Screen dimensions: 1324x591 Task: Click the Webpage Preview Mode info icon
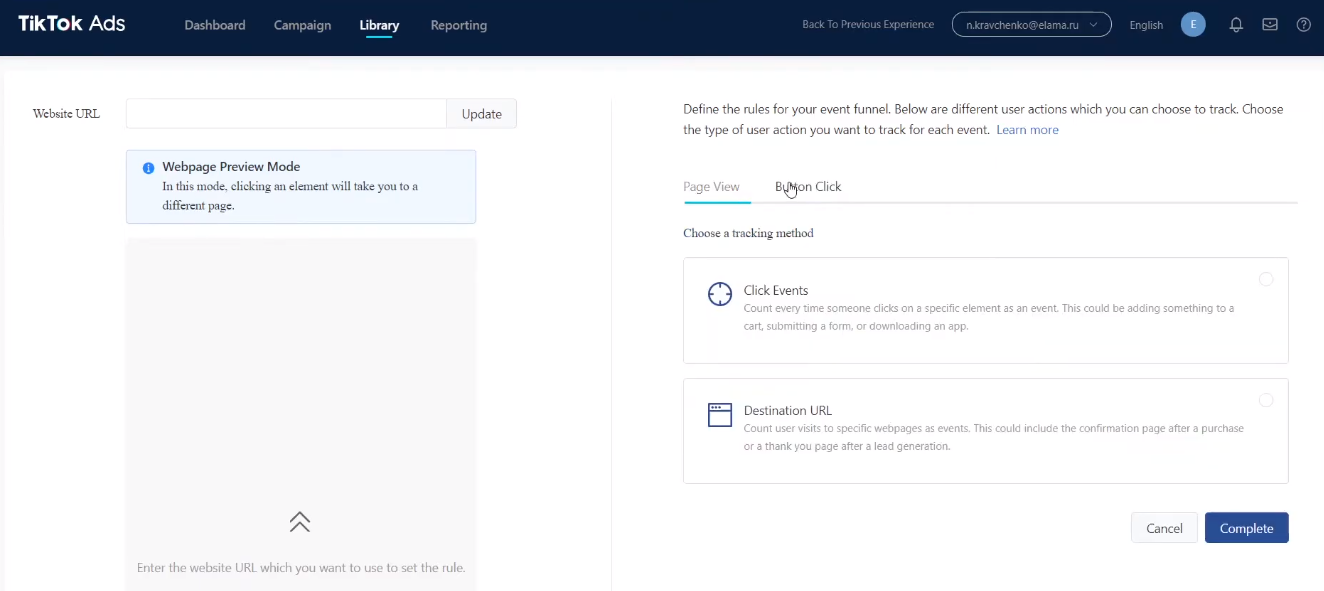(x=148, y=168)
